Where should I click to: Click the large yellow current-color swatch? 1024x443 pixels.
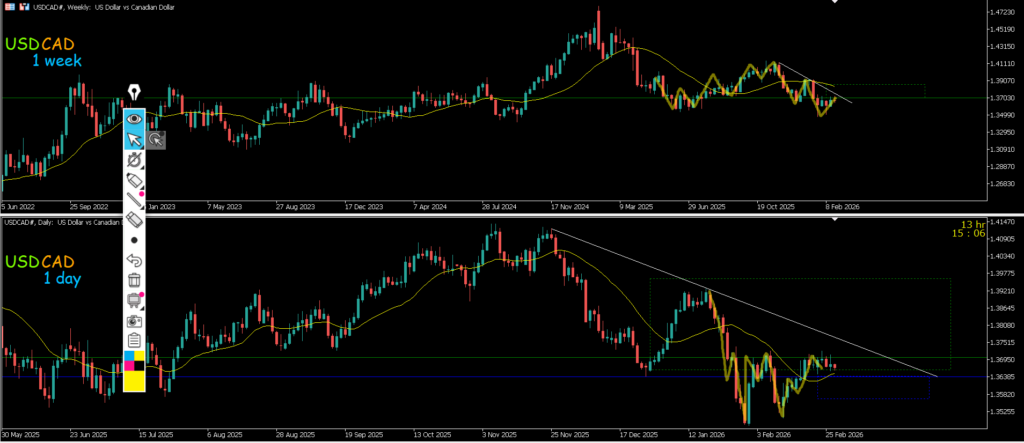pos(134,382)
